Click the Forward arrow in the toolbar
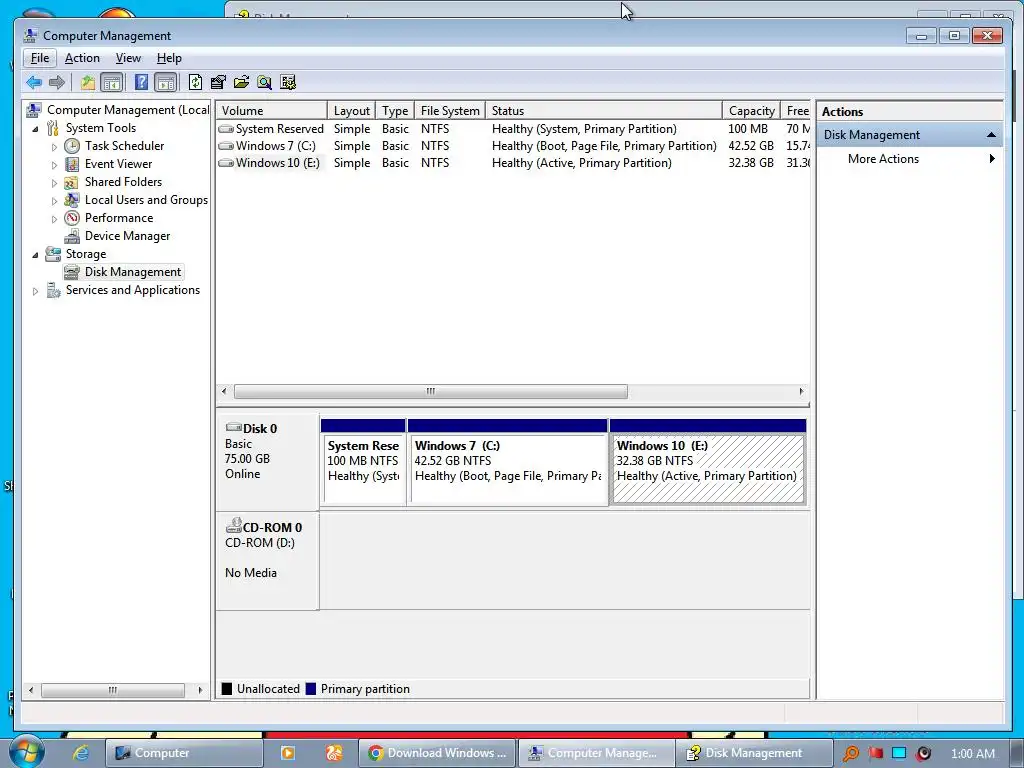Image resolution: width=1024 pixels, height=768 pixels. click(x=57, y=82)
